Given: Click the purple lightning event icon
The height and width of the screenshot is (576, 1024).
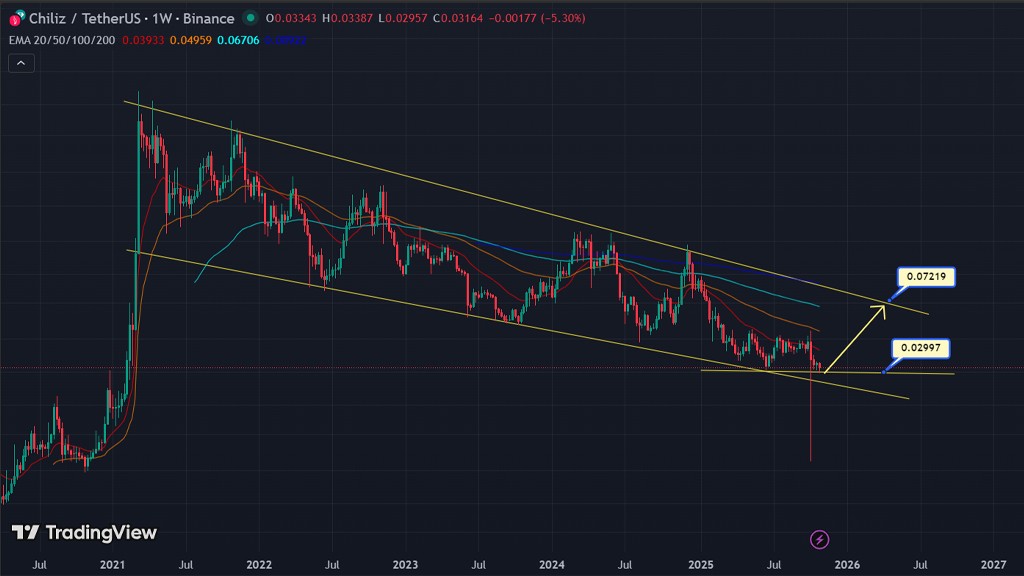Looking at the screenshot, I should tap(820, 540).
